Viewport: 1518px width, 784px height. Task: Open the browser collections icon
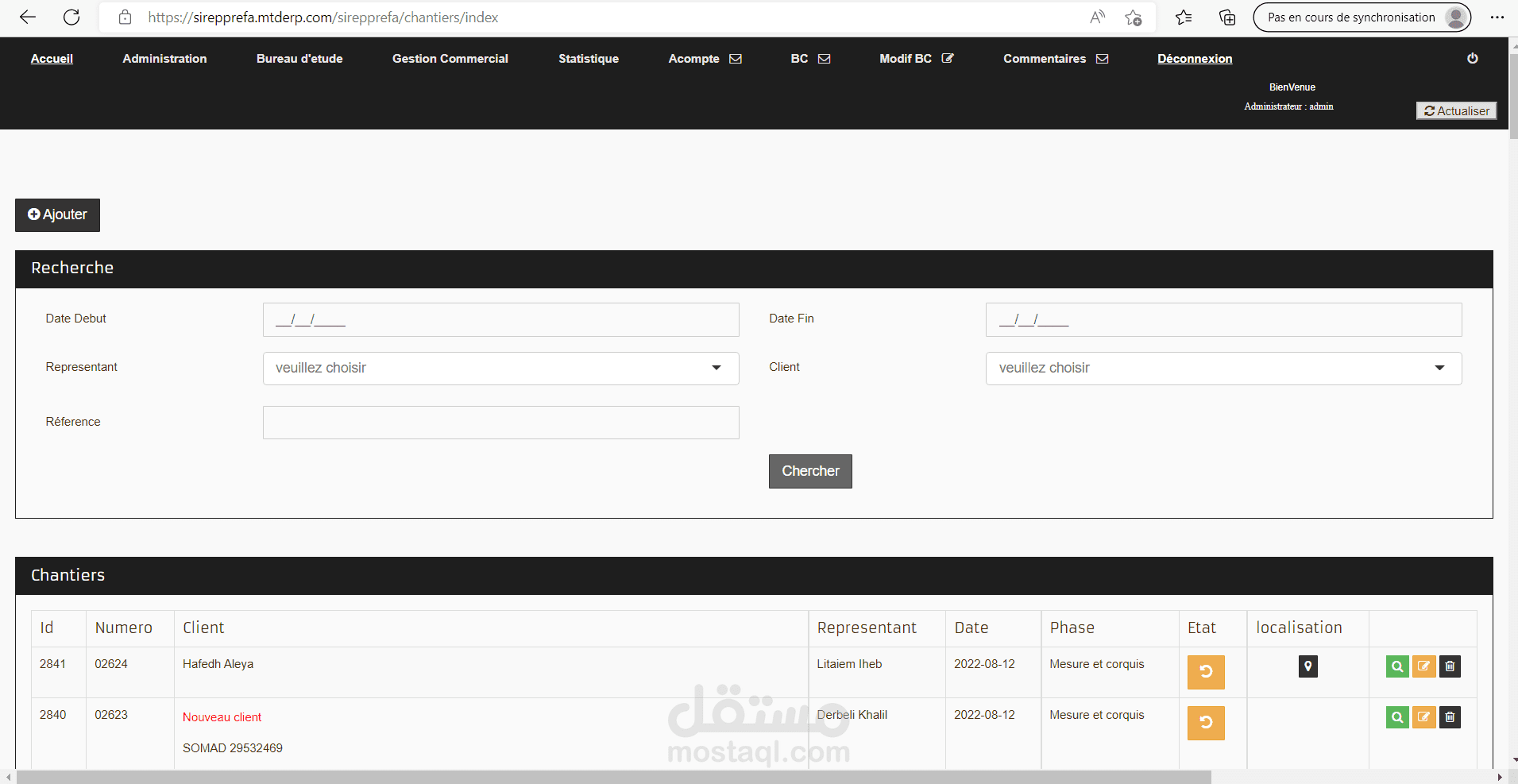[x=1227, y=17]
